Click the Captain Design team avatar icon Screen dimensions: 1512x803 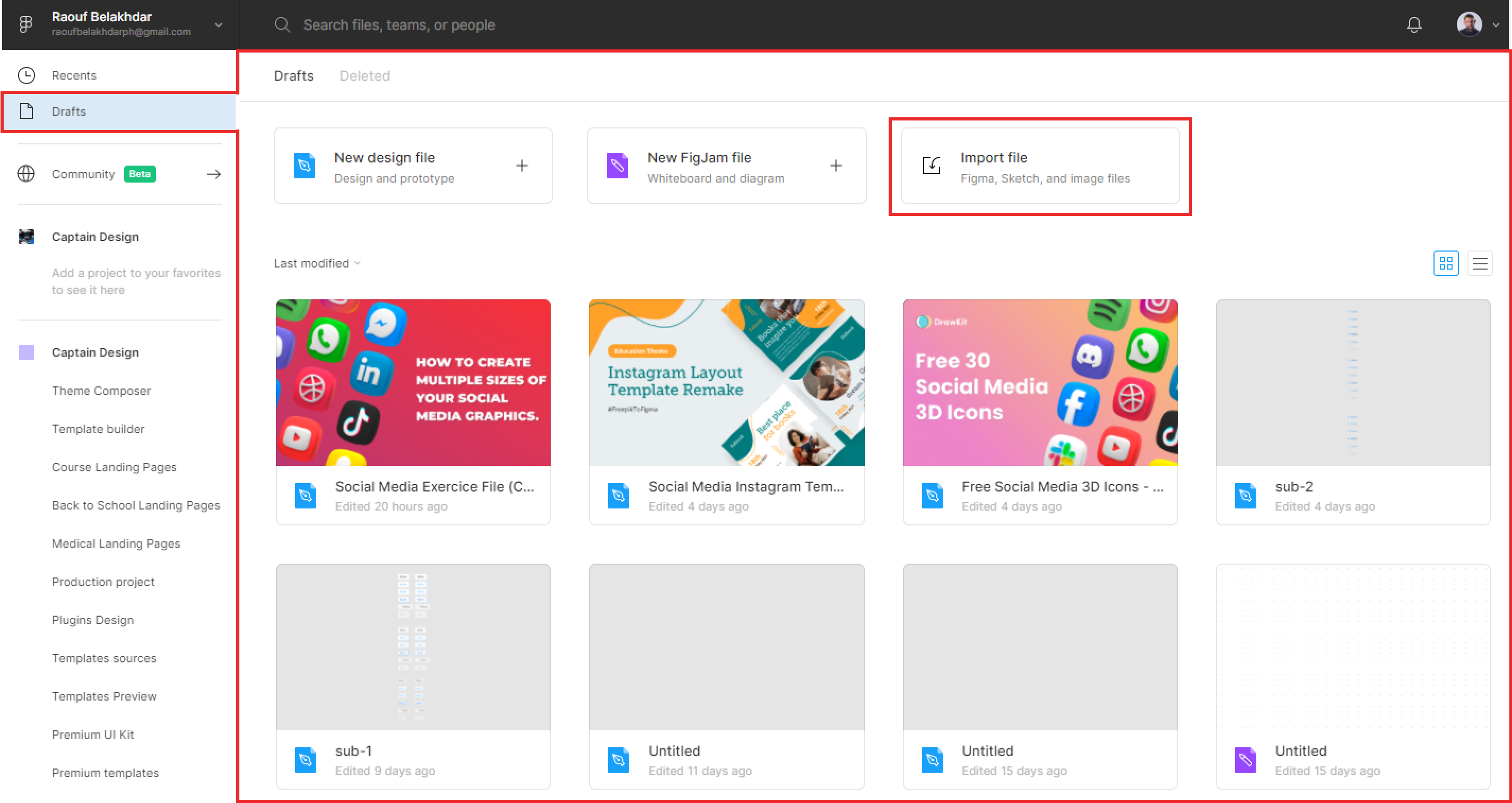[x=27, y=236]
